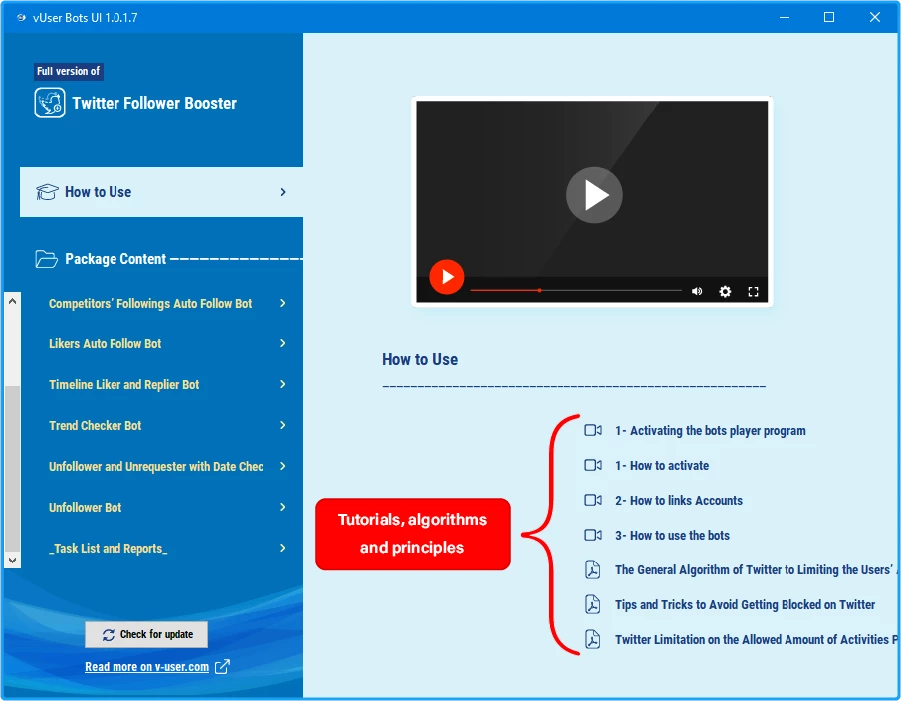Viewport: 901px width, 701px height.
Task: Click the Twitter Follower Booster title text
Action: click(x=155, y=103)
